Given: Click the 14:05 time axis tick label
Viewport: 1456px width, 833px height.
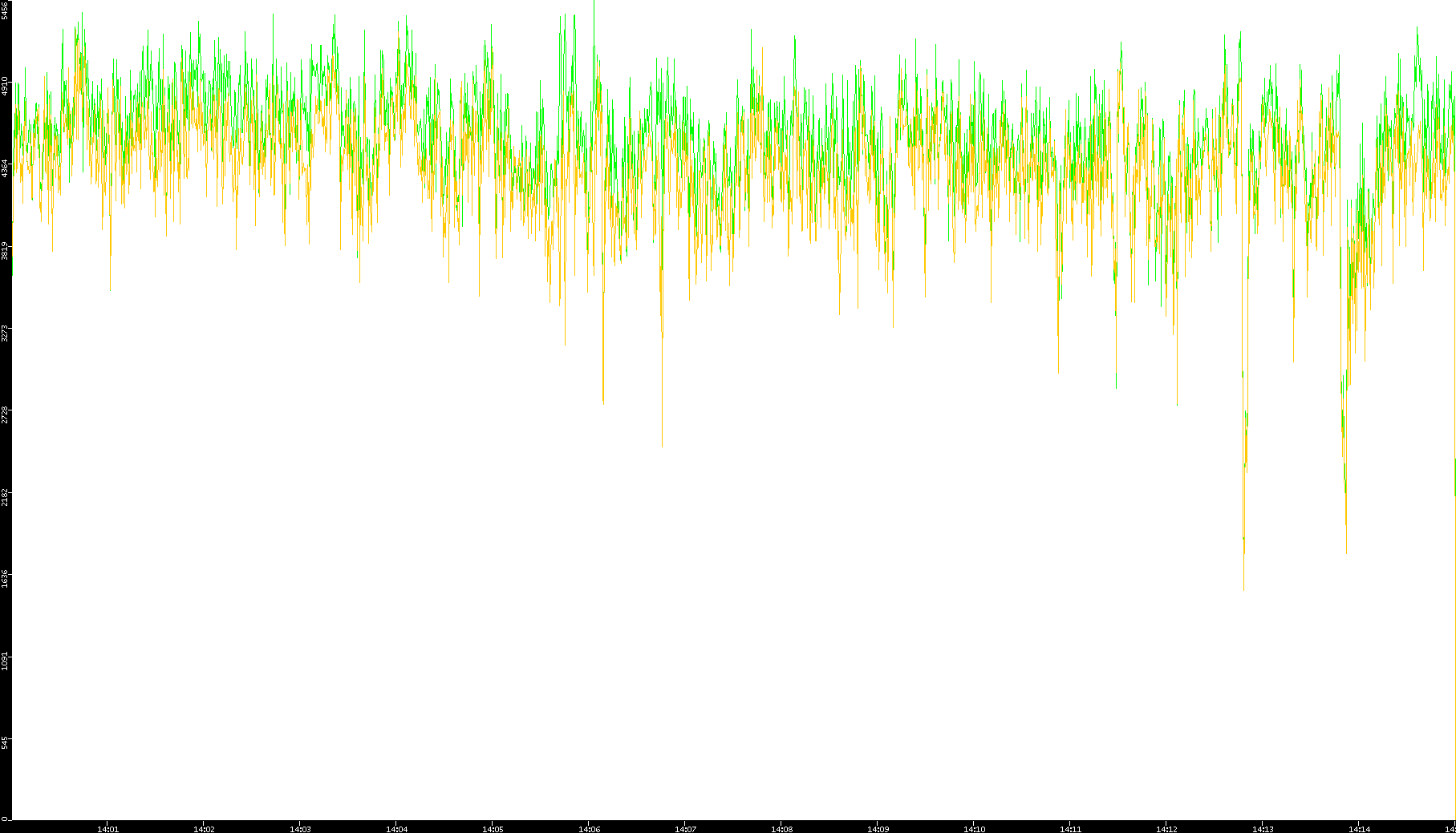Looking at the screenshot, I should click(493, 829).
